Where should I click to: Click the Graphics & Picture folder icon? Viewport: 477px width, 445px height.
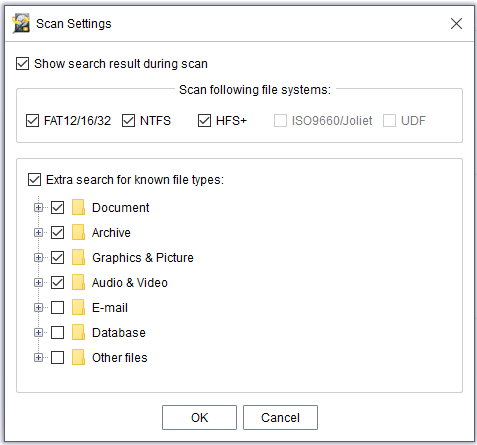pos(78,257)
